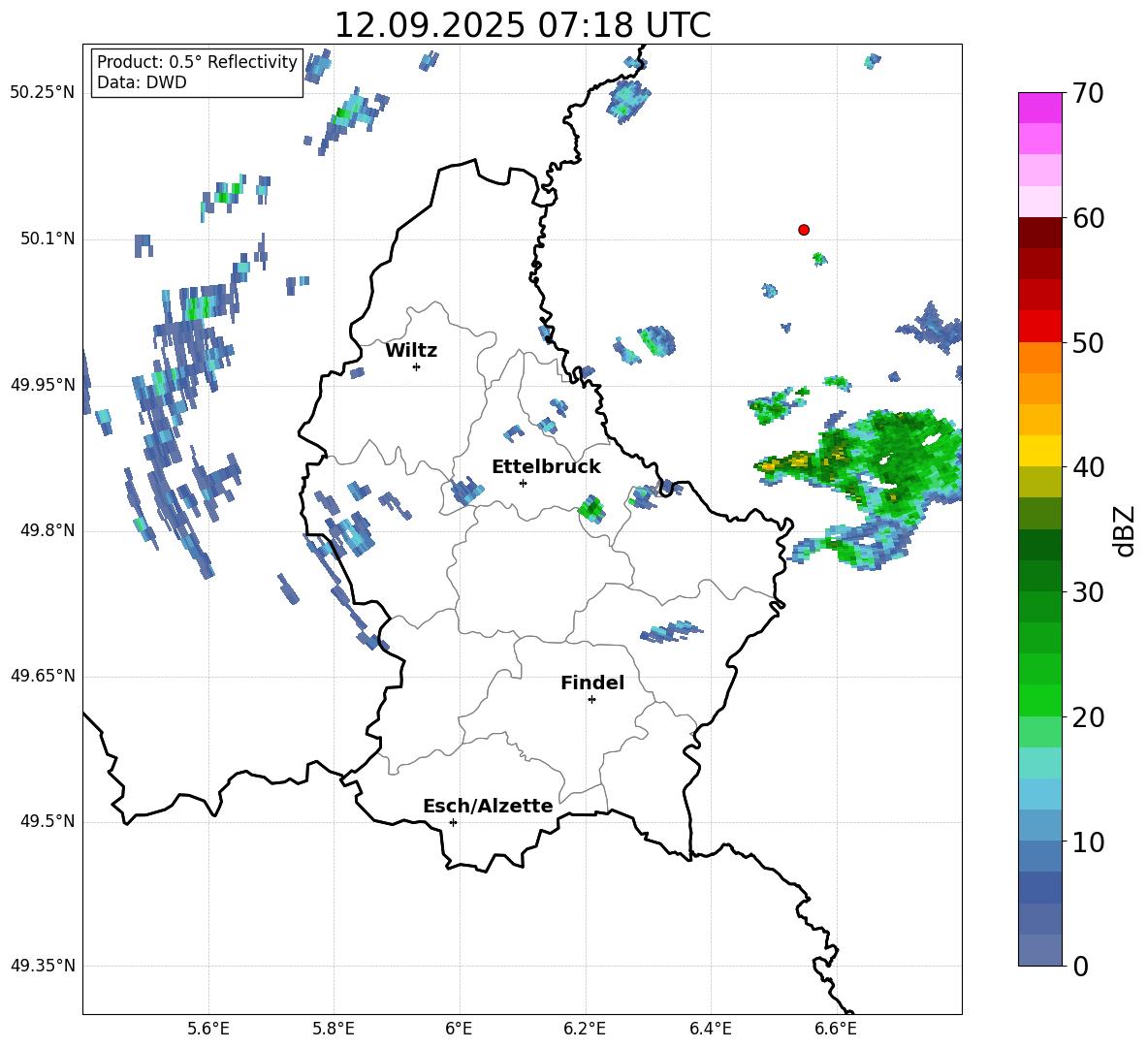Click the magenta top segment of colorbar
The height and width of the screenshot is (1048, 1148).
[1040, 109]
